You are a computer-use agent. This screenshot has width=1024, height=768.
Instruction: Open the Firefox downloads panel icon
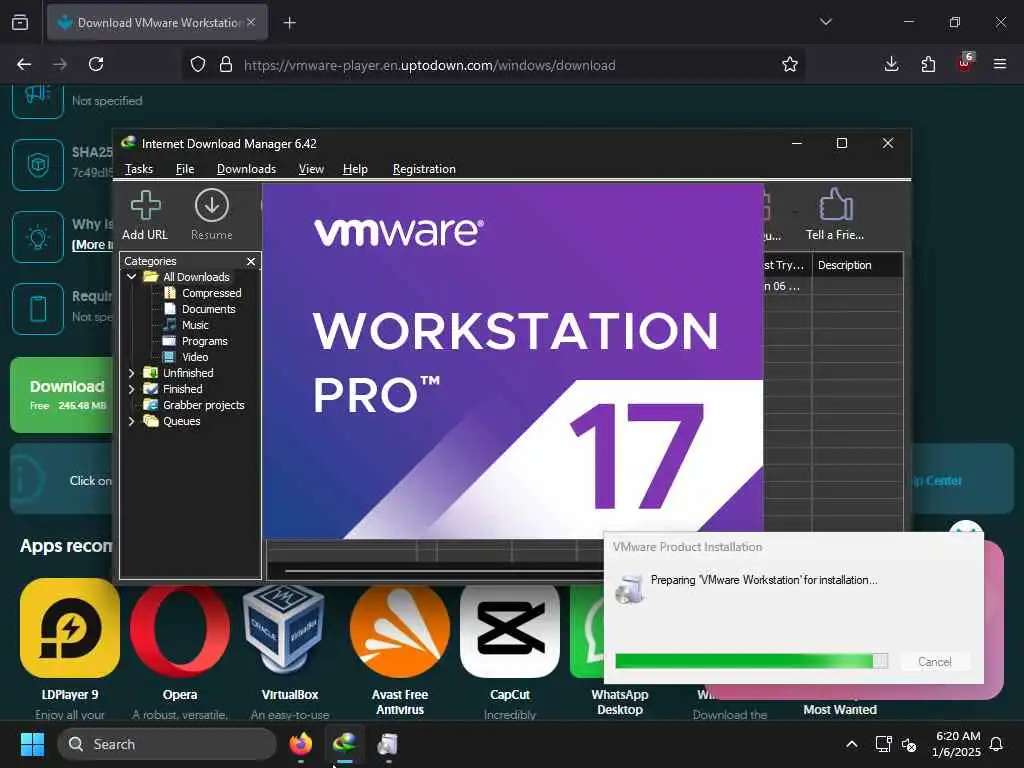891,64
